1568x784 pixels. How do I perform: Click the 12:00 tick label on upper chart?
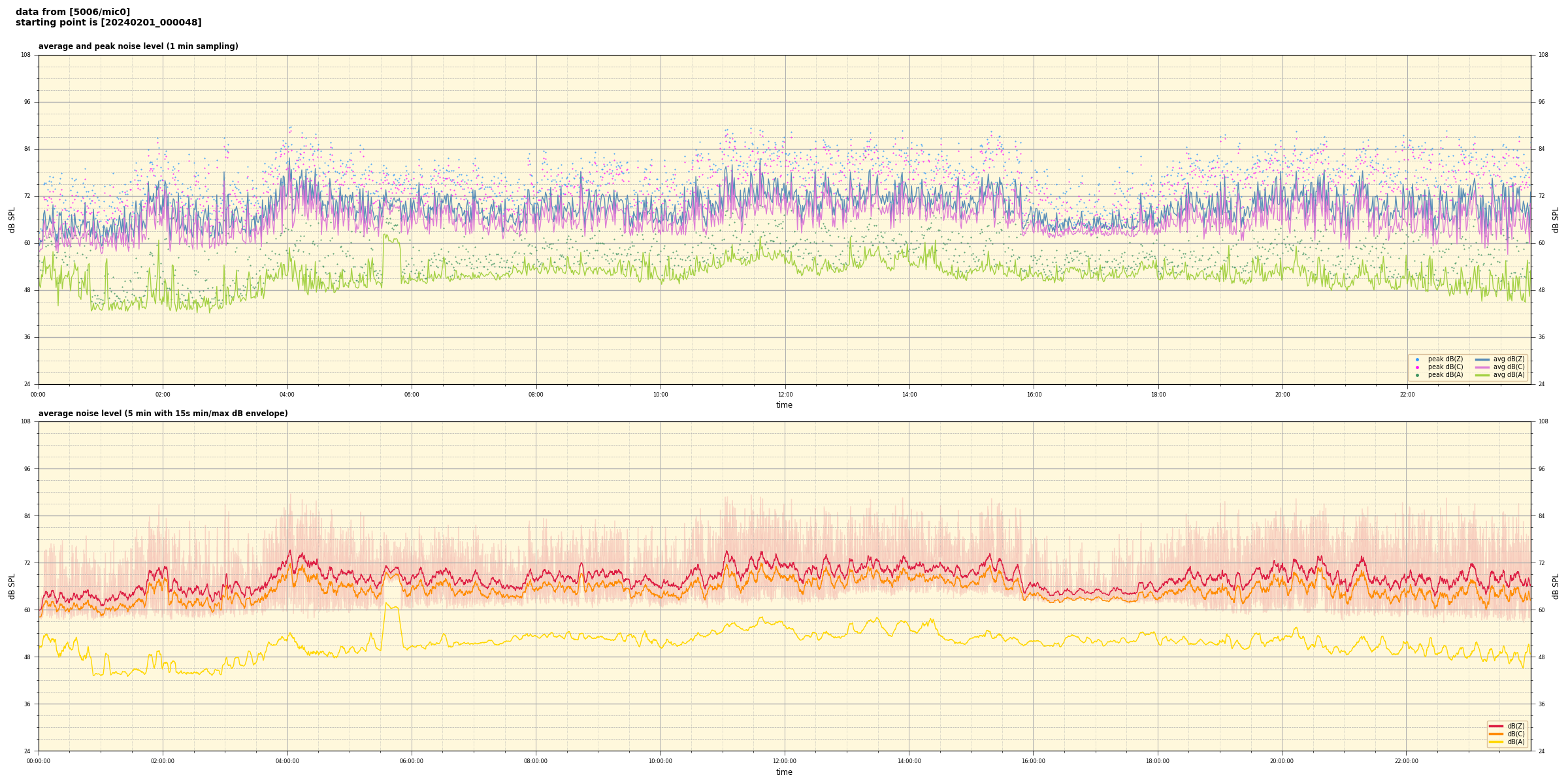pyautogui.click(x=785, y=395)
